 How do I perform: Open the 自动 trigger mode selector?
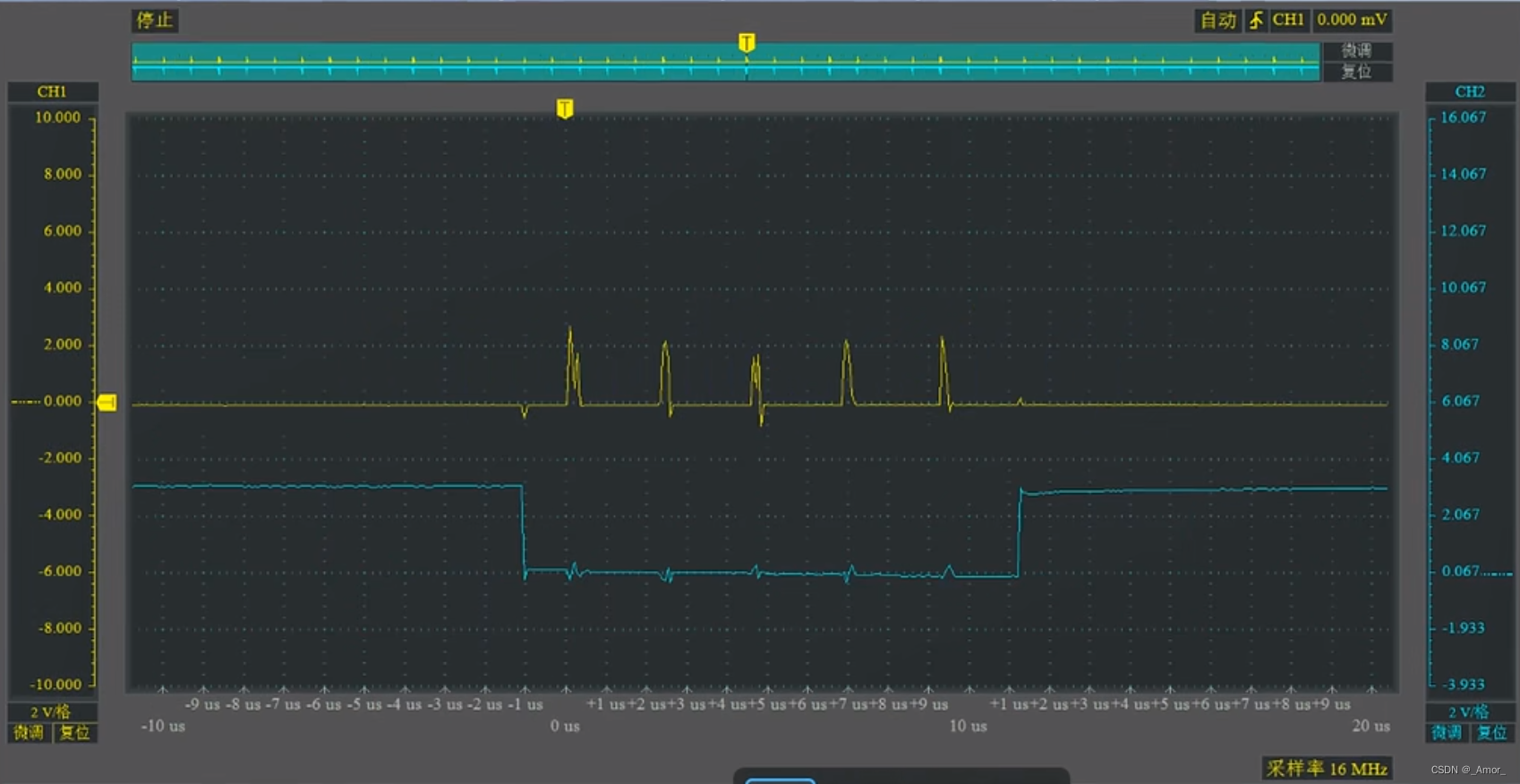[x=1218, y=21]
